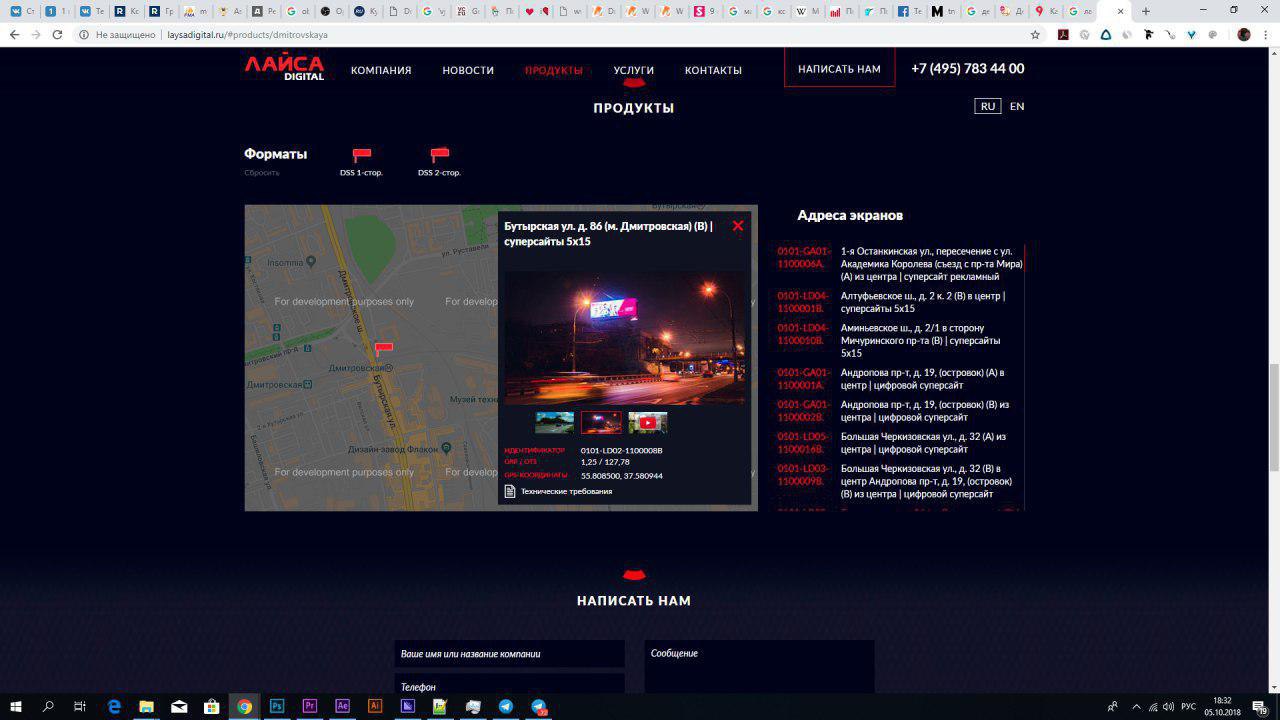The height and width of the screenshot is (720, 1280).
Task: Click the main billboard night photo
Action: [625, 338]
